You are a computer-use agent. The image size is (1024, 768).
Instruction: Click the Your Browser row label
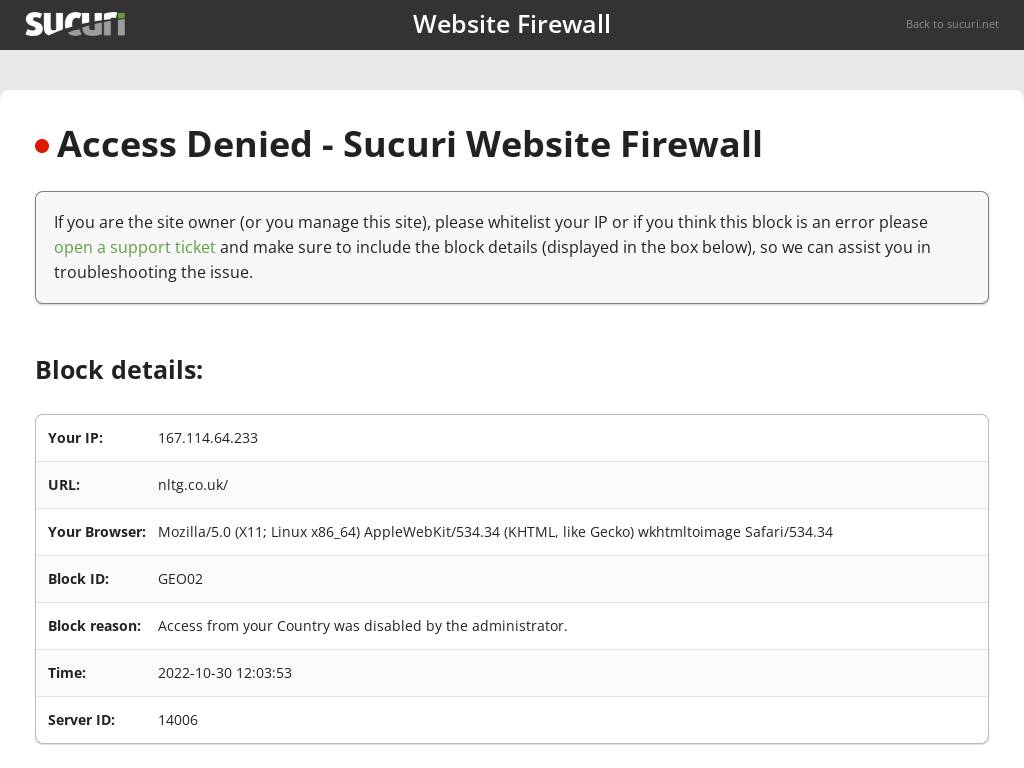tap(97, 532)
